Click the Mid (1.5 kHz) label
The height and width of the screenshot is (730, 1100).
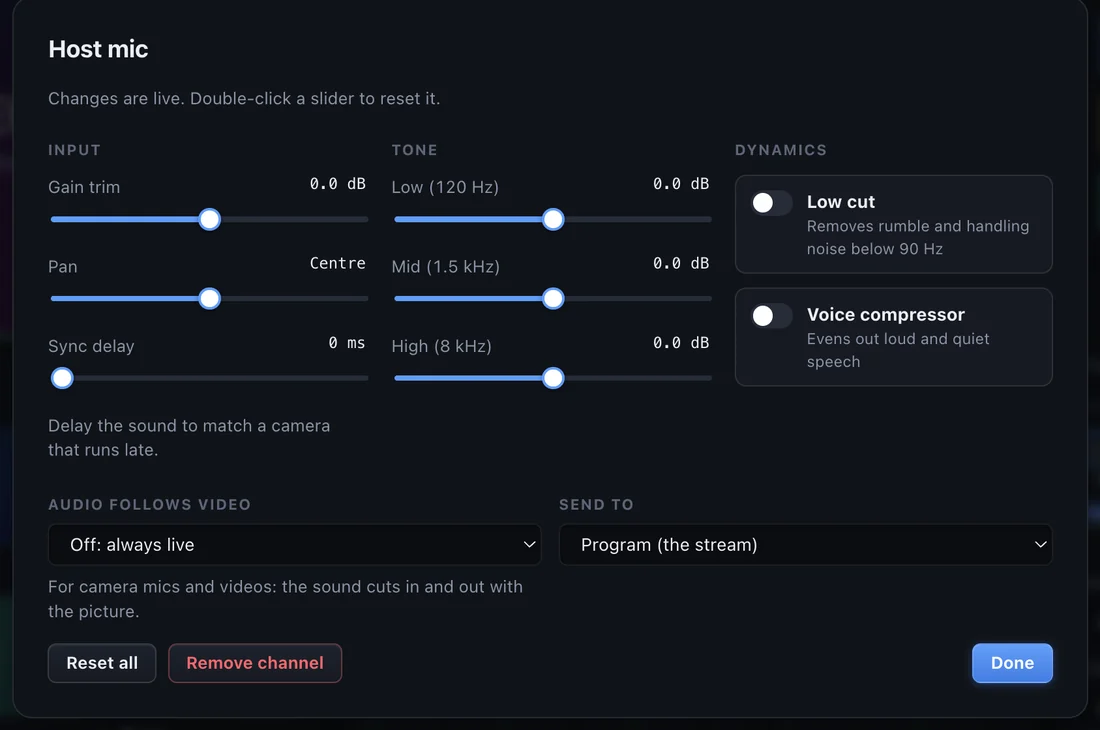click(445, 267)
